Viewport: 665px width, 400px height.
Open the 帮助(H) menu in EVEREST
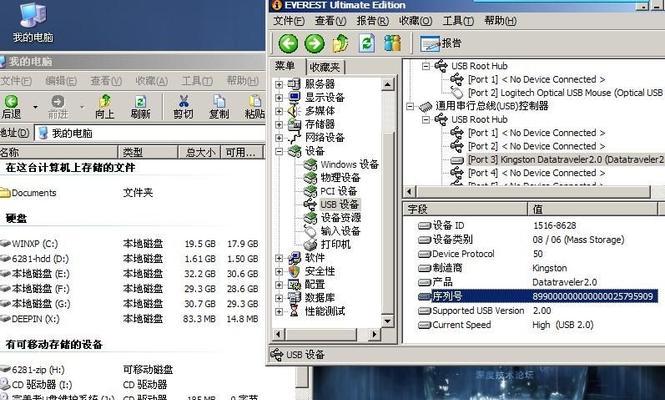point(500,21)
